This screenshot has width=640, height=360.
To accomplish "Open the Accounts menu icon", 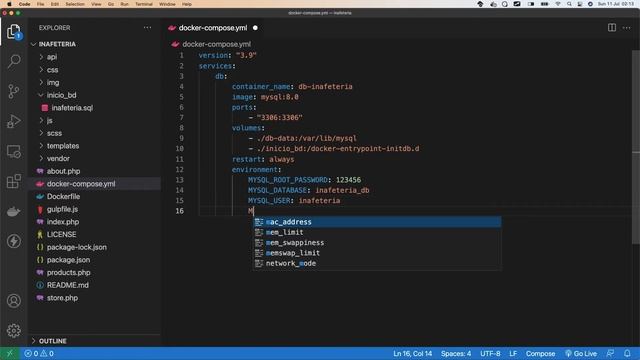I will tap(13, 301).
